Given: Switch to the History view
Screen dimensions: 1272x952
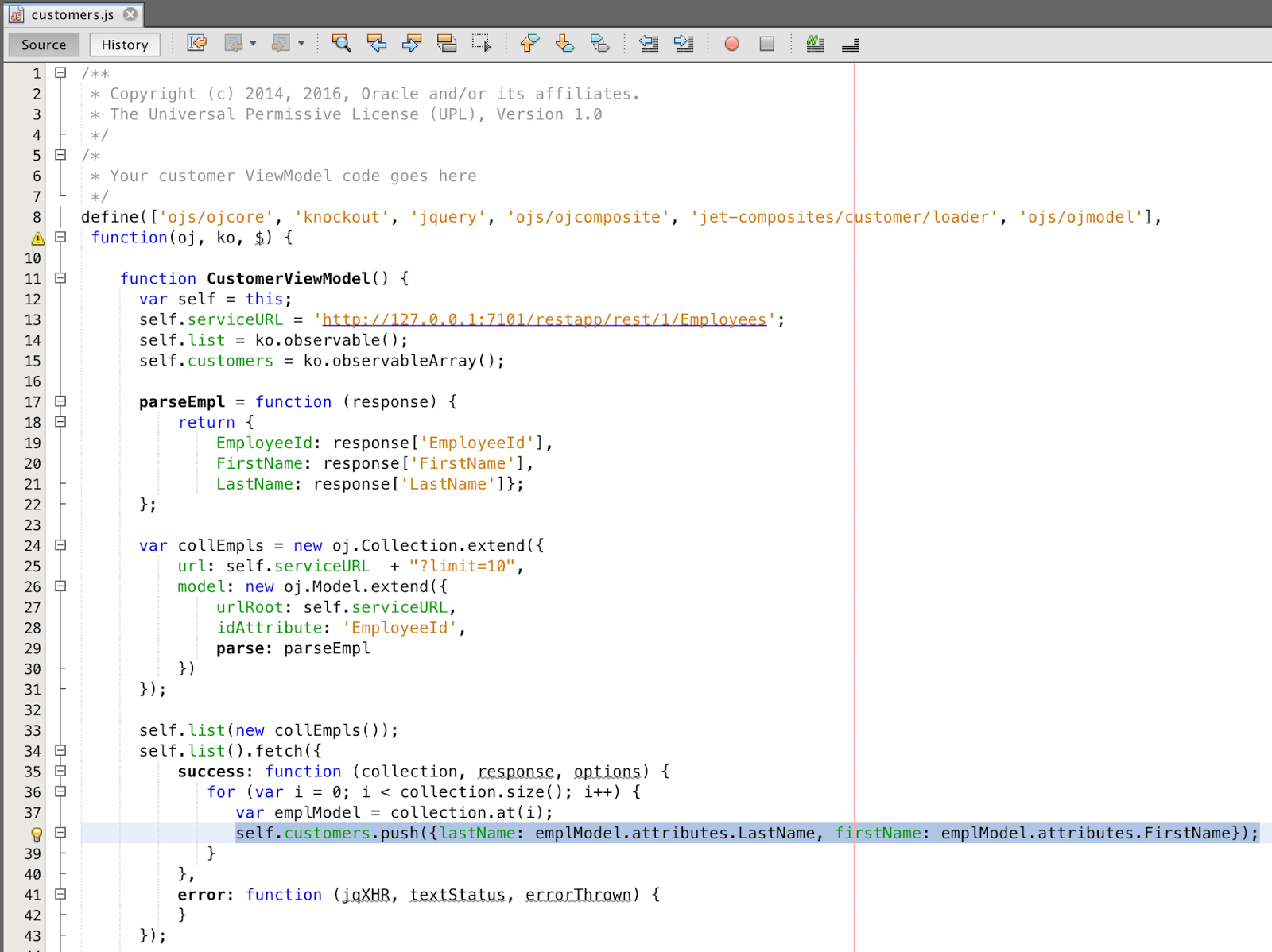Looking at the screenshot, I should pos(124,45).
